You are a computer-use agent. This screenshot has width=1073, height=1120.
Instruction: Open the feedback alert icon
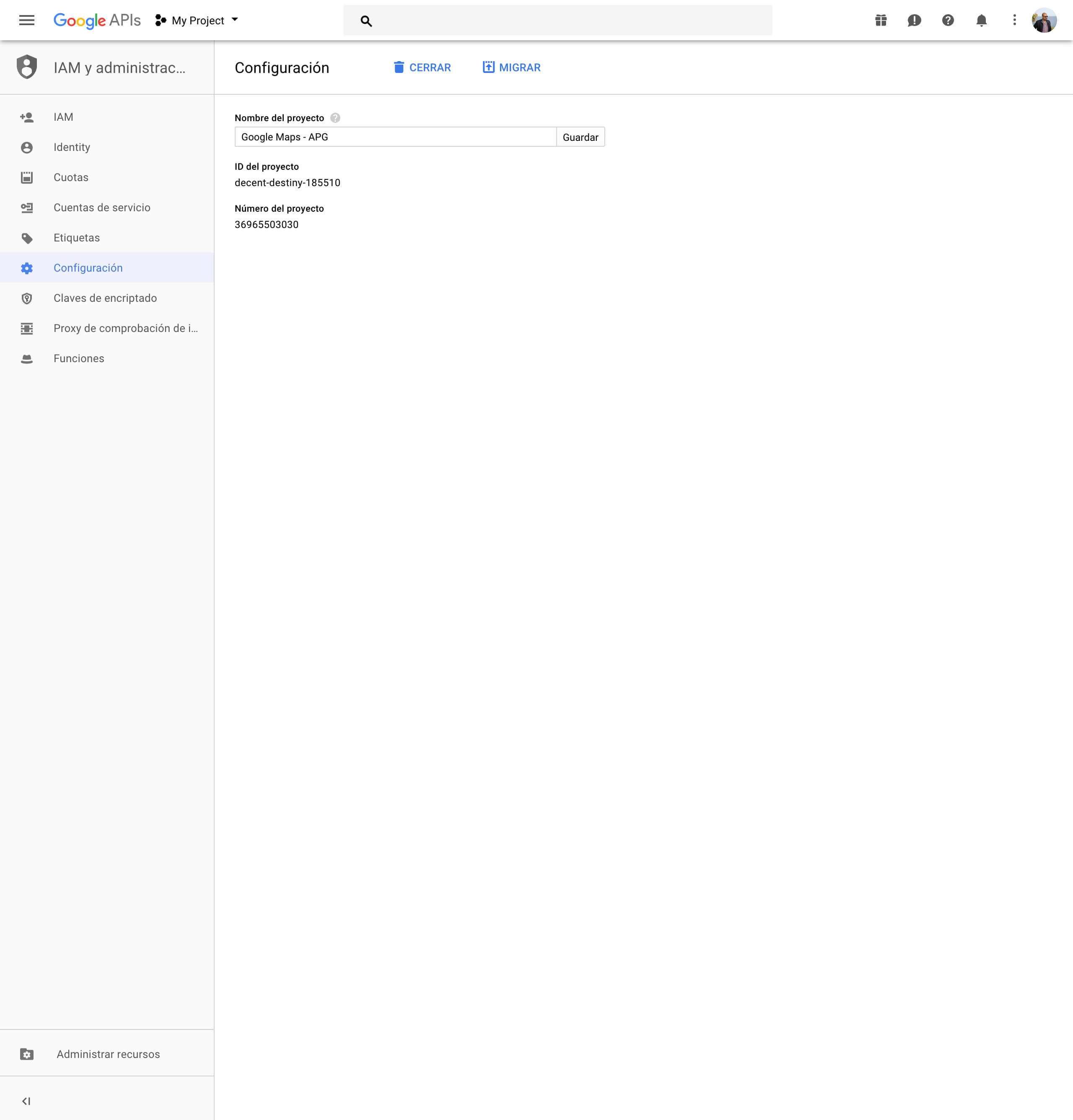(914, 21)
